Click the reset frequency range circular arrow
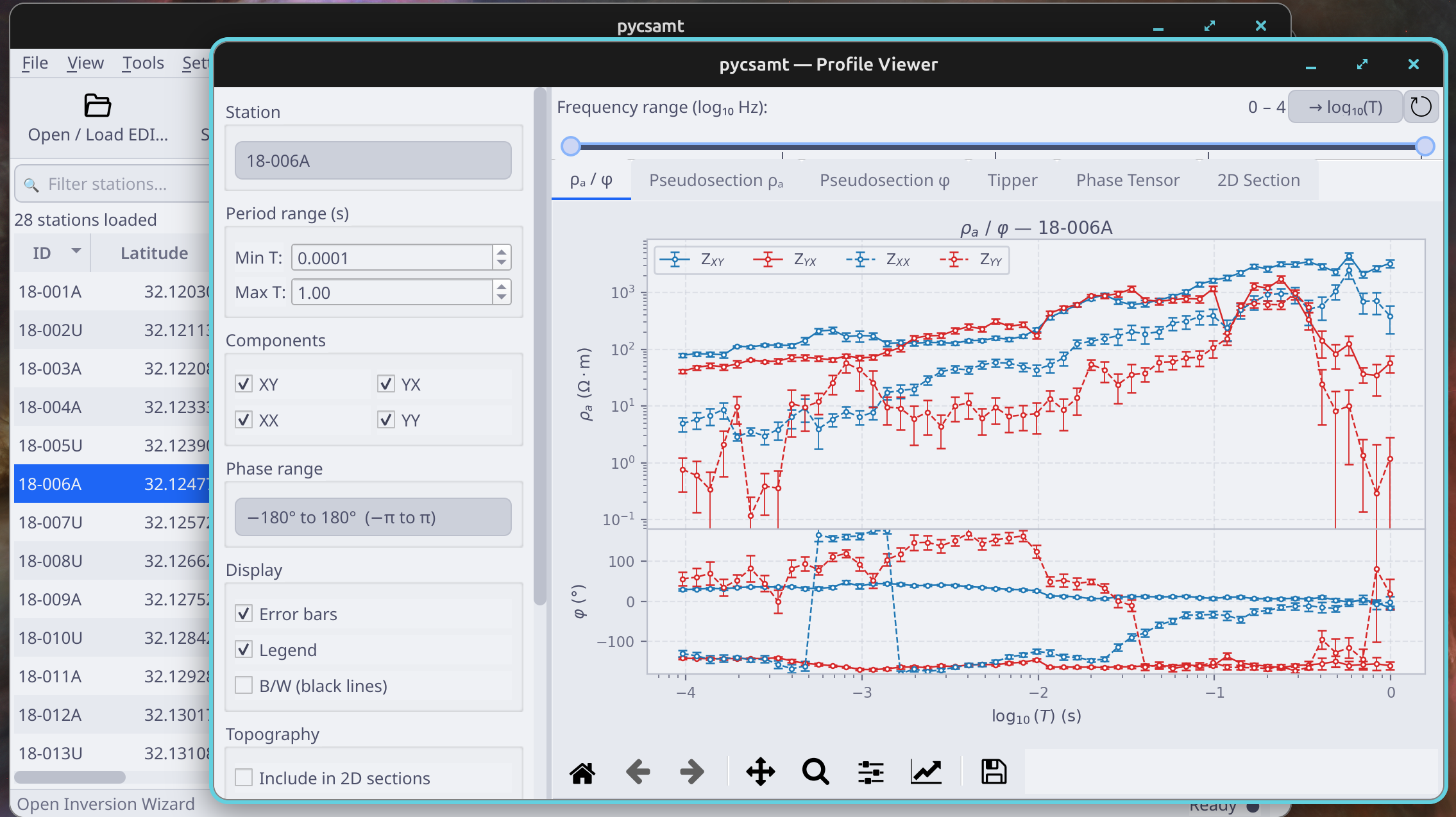 [1421, 107]
